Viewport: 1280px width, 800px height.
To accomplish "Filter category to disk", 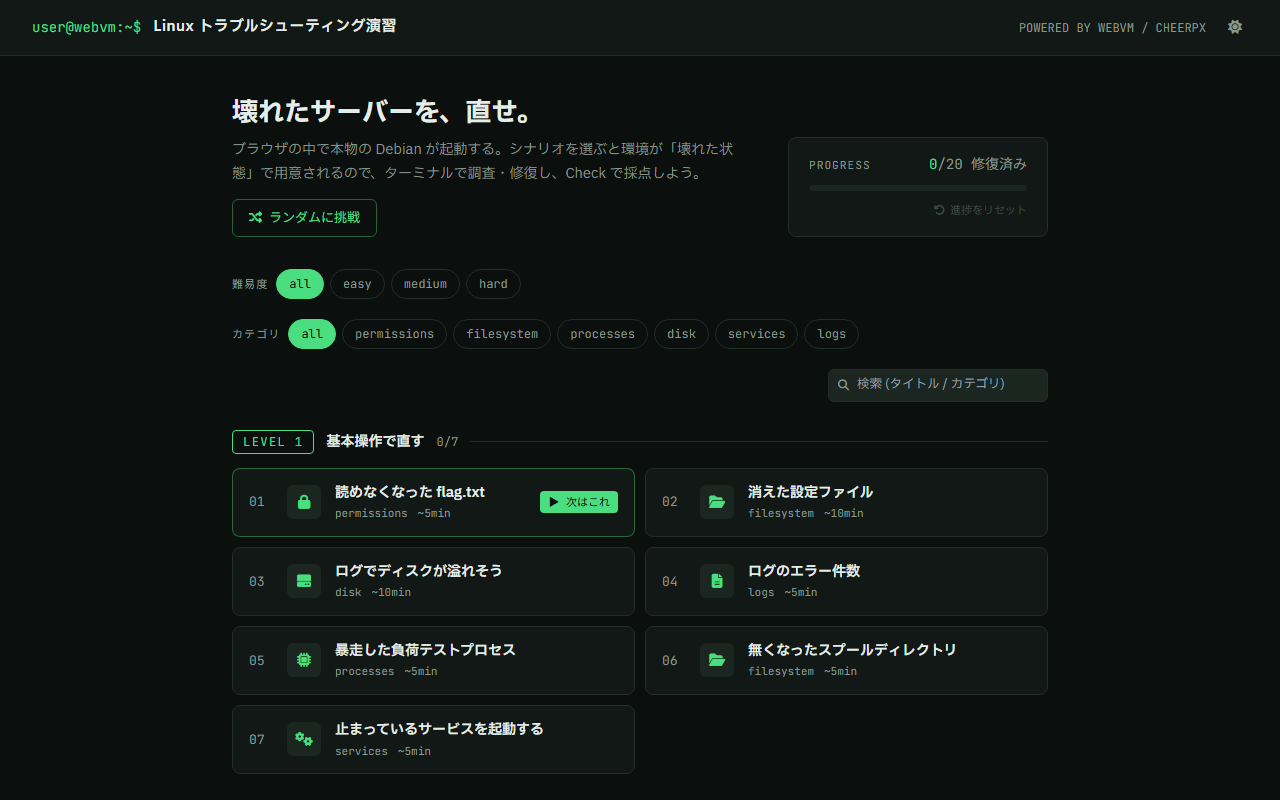I will [681, 334].
